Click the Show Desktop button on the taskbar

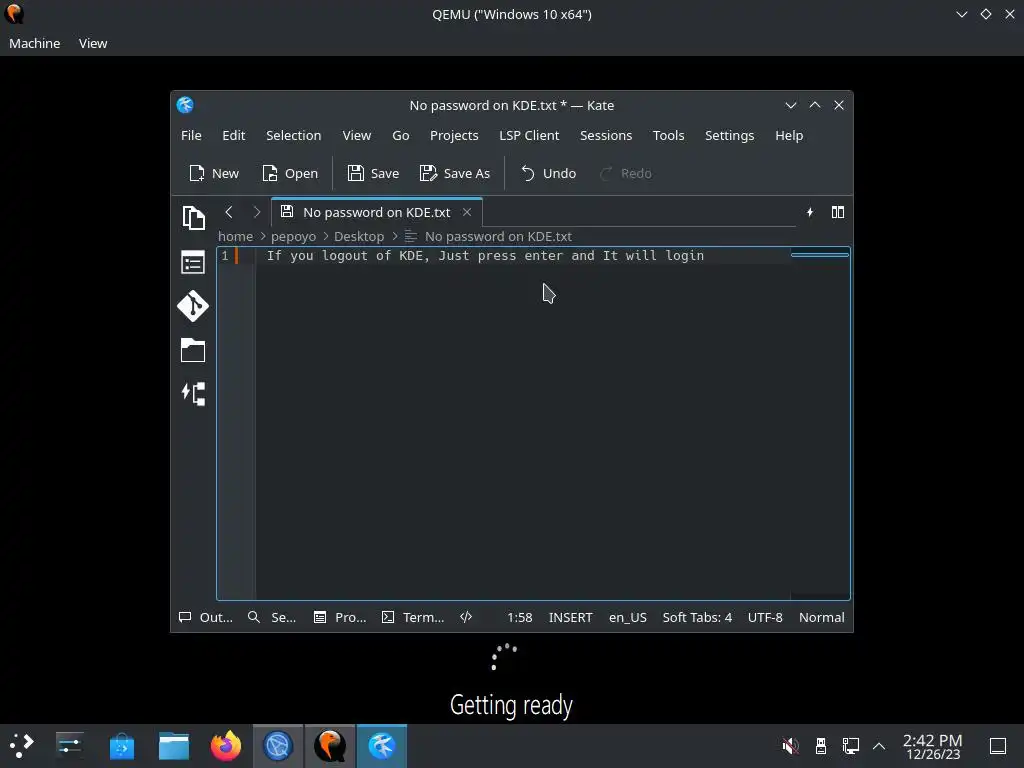point(998,745)
